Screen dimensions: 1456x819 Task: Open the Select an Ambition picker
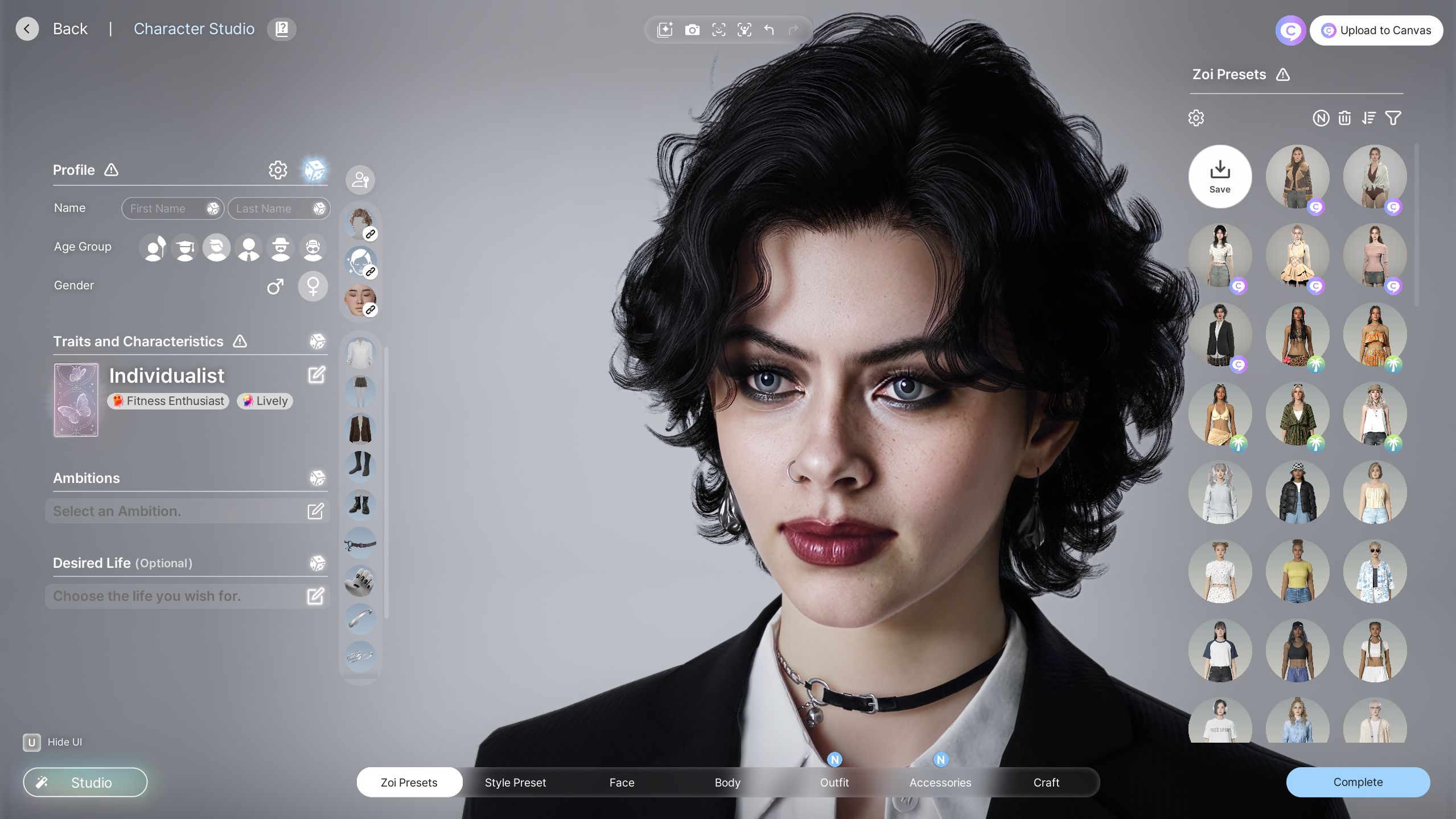187,511
